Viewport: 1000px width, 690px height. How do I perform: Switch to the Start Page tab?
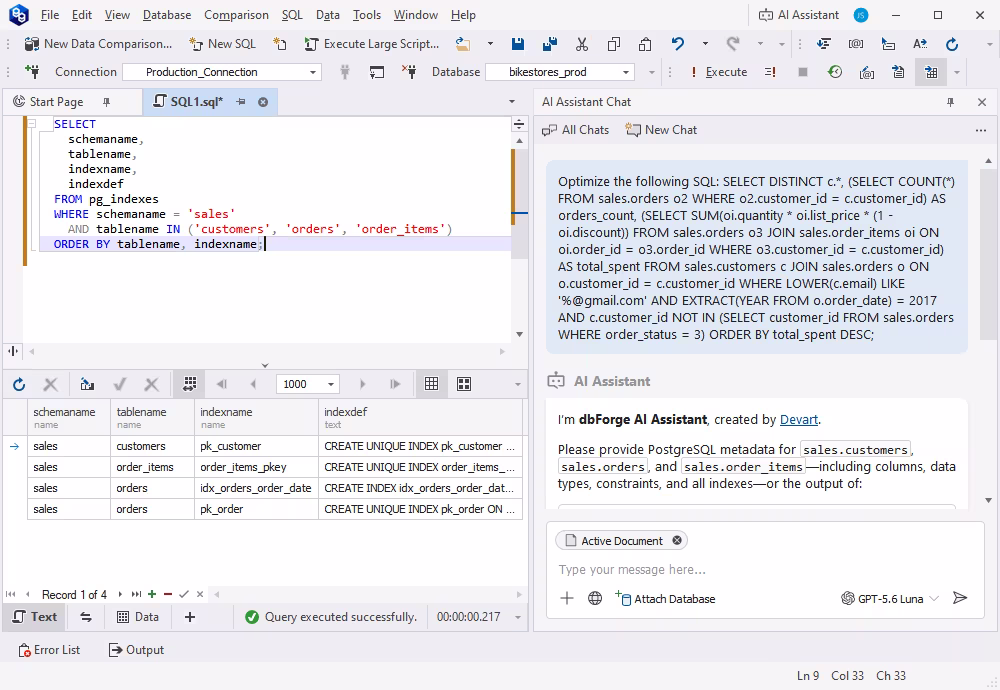click(x=56, y=102)
